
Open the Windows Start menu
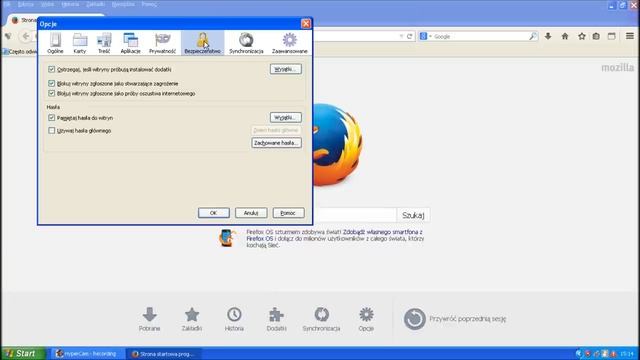click(22, 353)
